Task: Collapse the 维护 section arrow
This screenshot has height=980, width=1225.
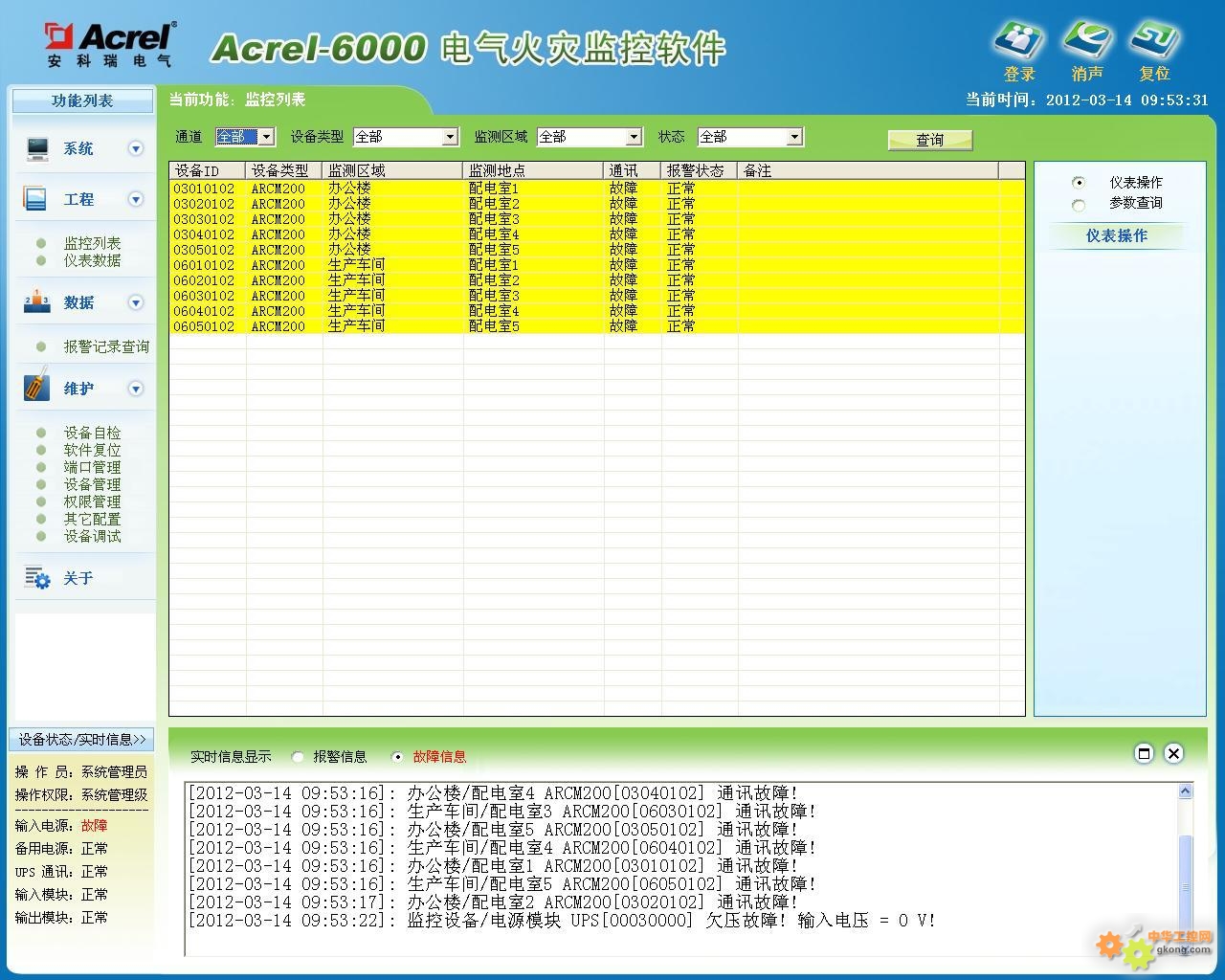Action: [136, 389]
